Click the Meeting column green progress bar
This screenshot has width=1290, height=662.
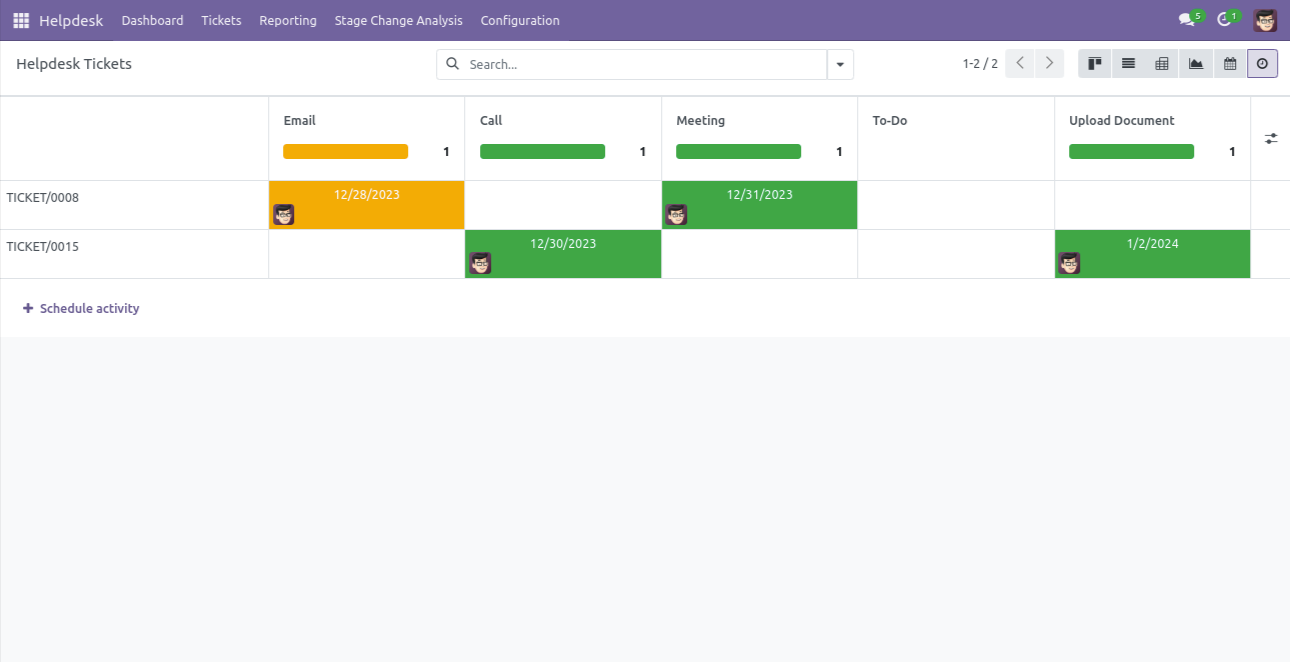coord(739,152)
